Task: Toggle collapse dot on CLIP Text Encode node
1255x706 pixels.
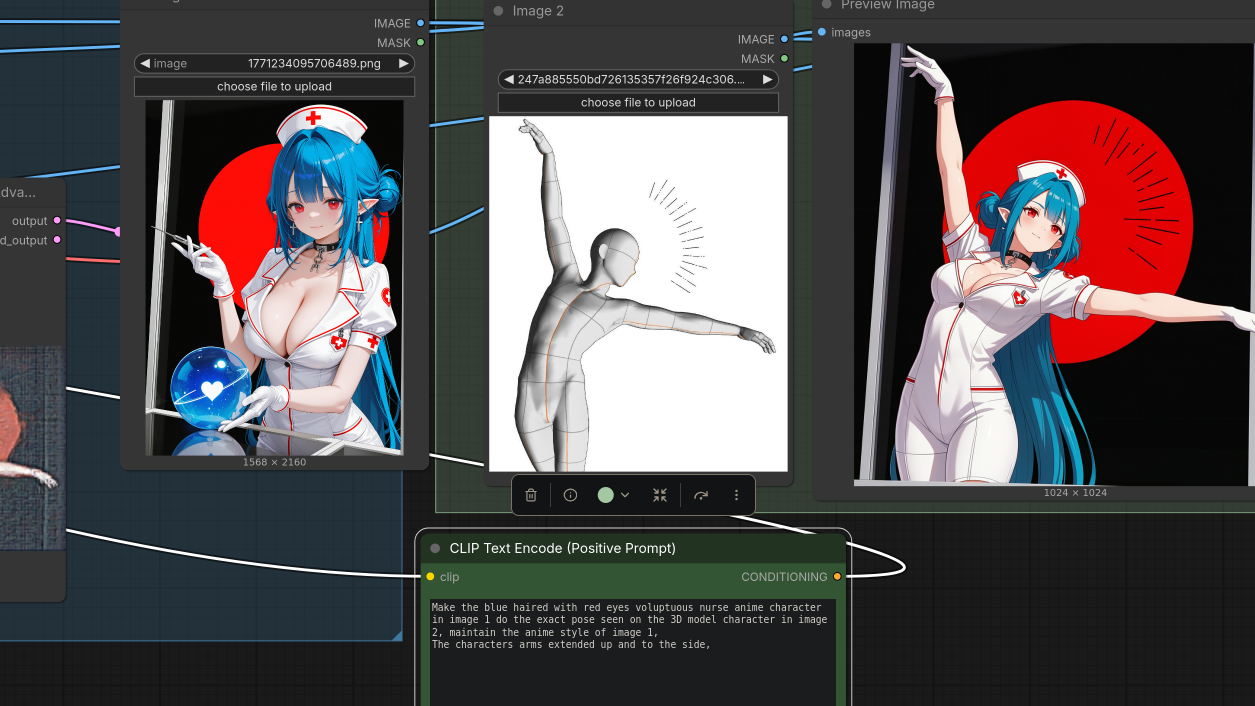Action: tap(435, 548)
